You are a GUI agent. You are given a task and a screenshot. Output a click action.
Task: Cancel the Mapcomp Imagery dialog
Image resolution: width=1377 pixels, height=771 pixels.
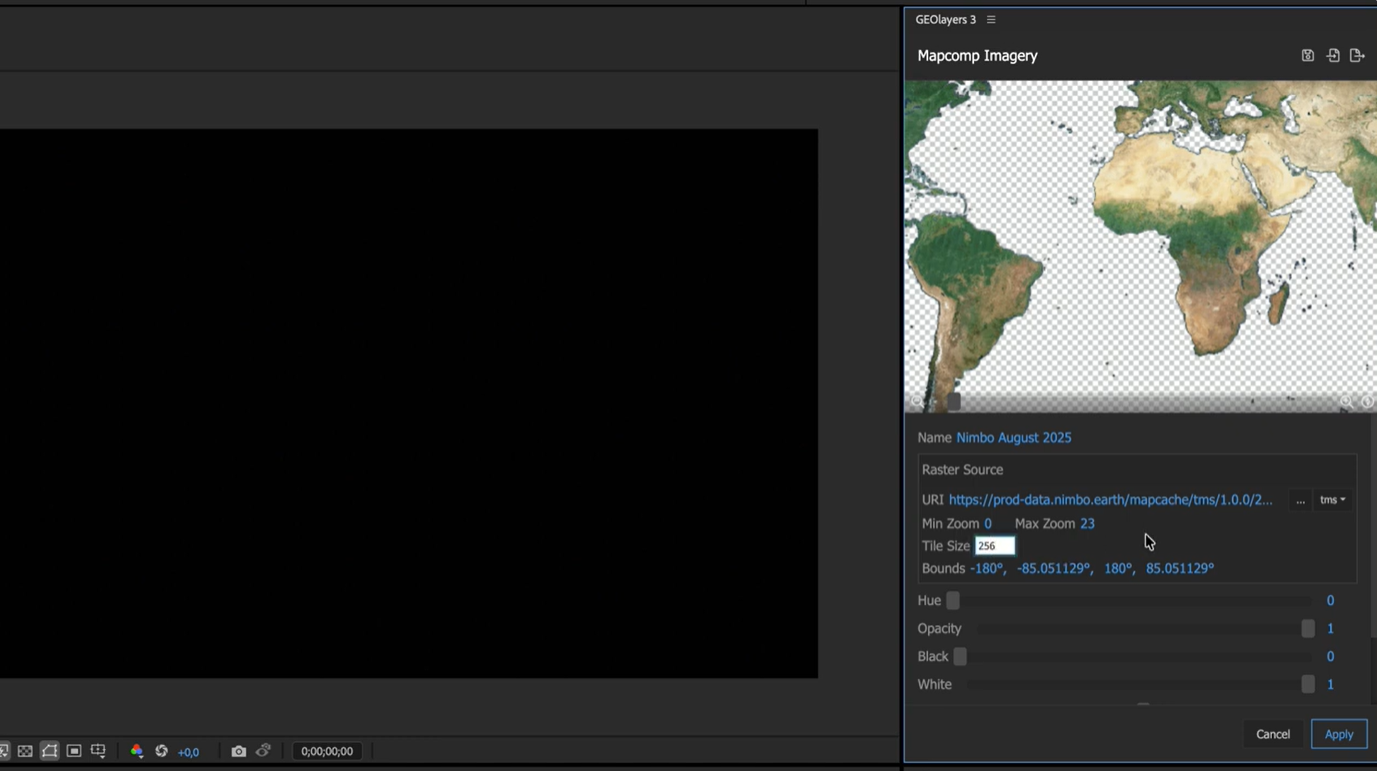pyautogui.click(x=1272, y=734)
